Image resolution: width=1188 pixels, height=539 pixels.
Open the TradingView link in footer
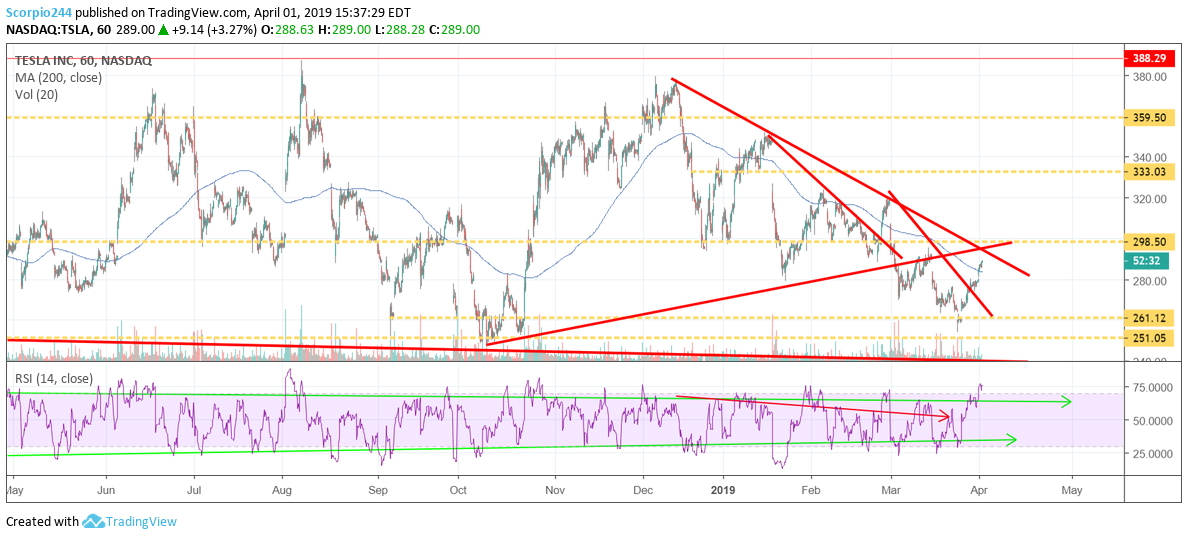tap(141, 522)
